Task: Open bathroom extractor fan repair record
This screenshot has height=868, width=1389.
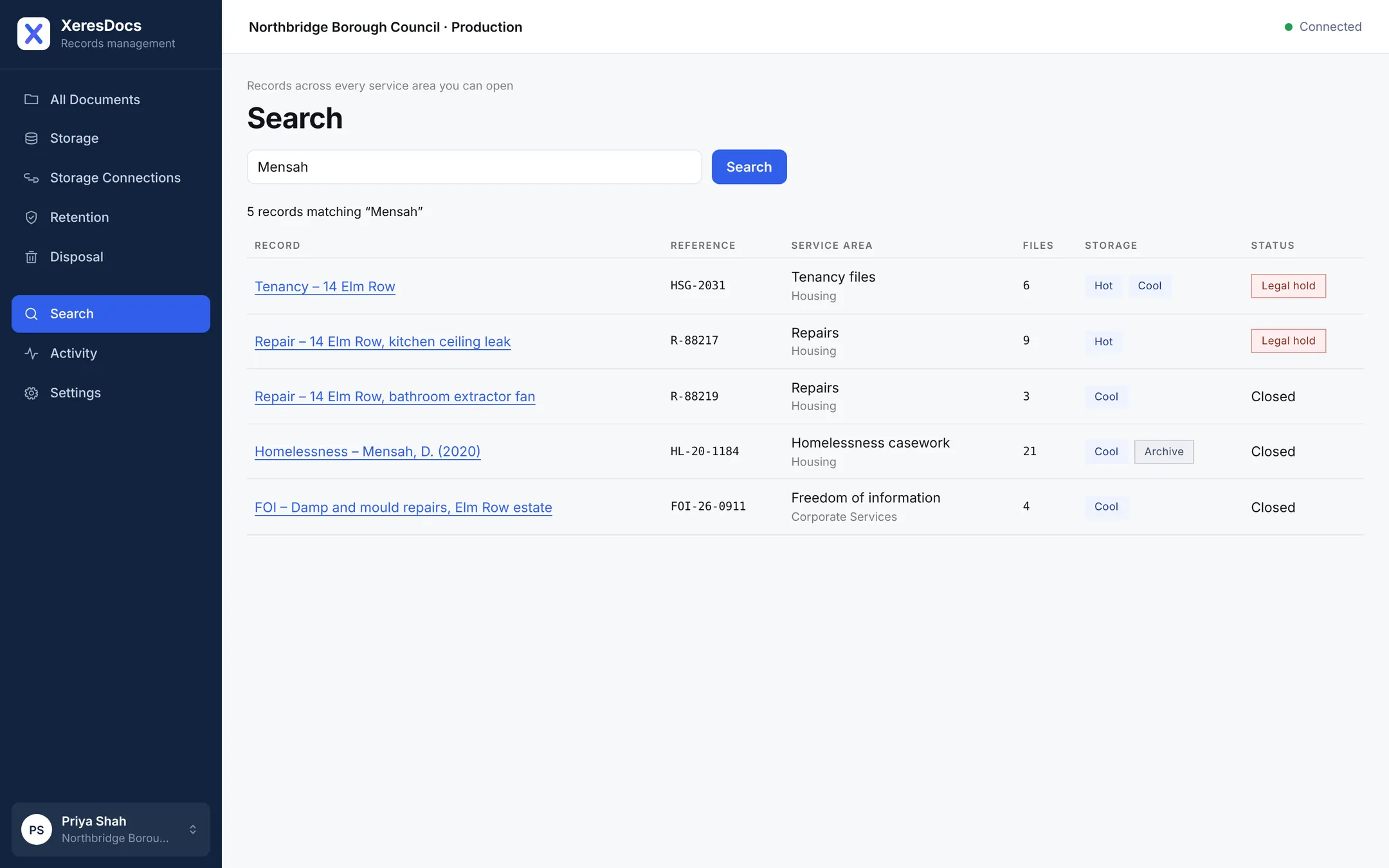Action: pyautogui.click(x=395, y=397)
